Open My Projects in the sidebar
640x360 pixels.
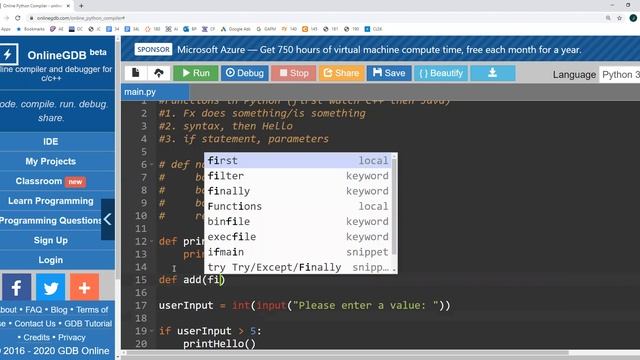point(51,161)
